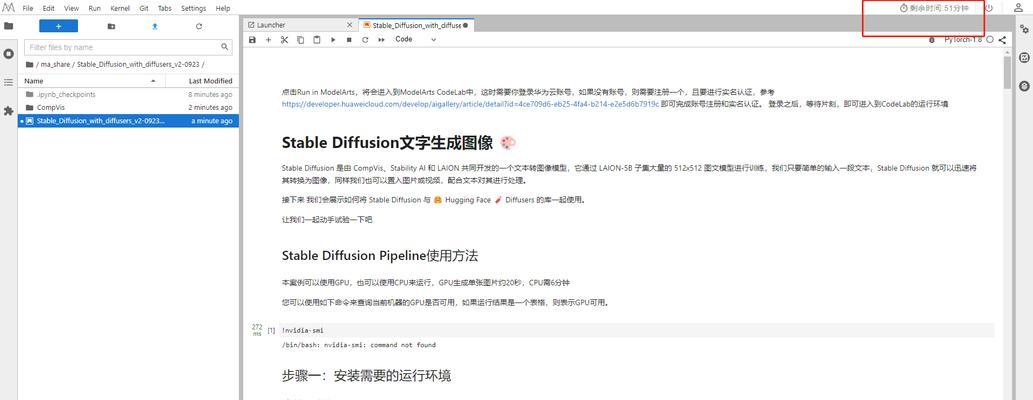Click the ModelArts logo
Viewport: 1033px width, 400px height.
point(9,8)
